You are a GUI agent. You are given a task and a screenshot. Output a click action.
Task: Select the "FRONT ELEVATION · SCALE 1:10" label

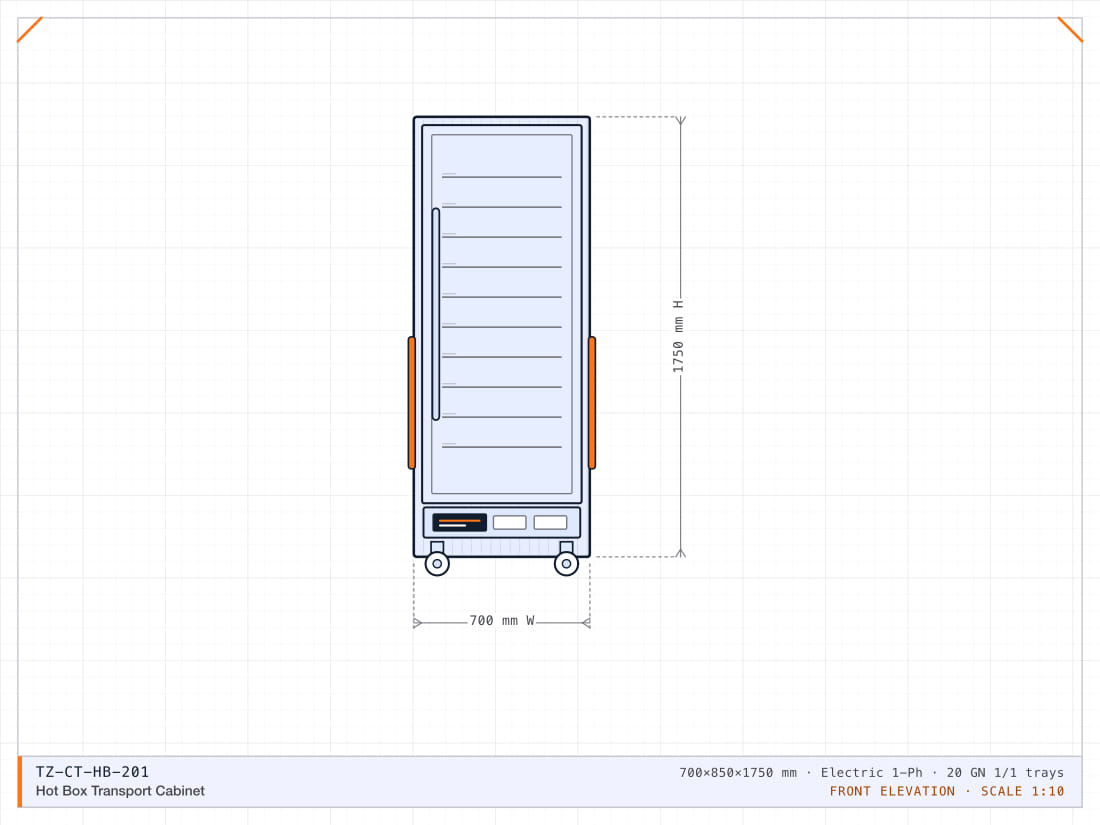click(946, 791)
